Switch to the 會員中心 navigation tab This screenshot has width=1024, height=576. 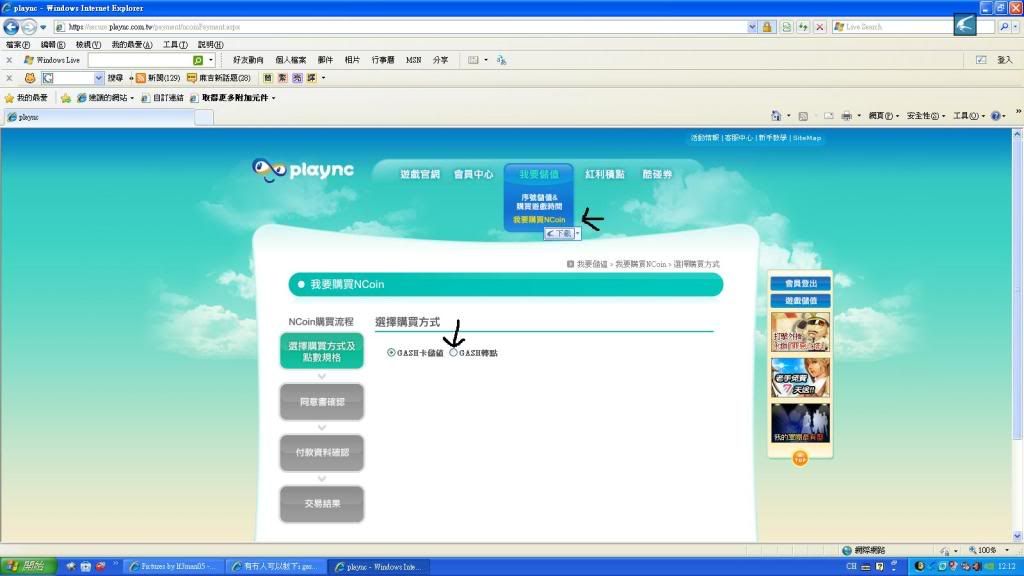(x=473, y=174)
